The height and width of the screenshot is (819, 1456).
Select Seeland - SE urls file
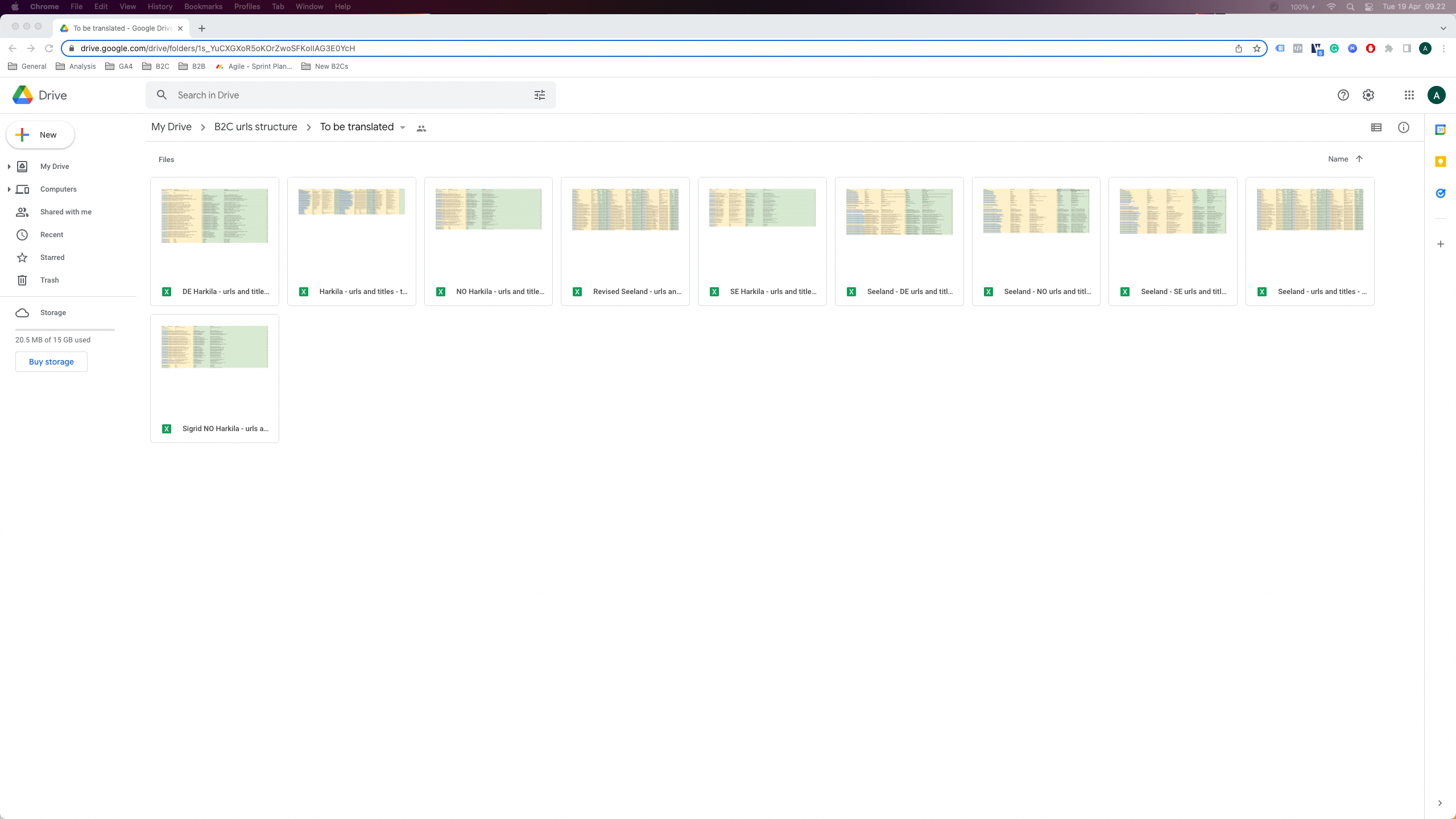[x=1173, y=241]
